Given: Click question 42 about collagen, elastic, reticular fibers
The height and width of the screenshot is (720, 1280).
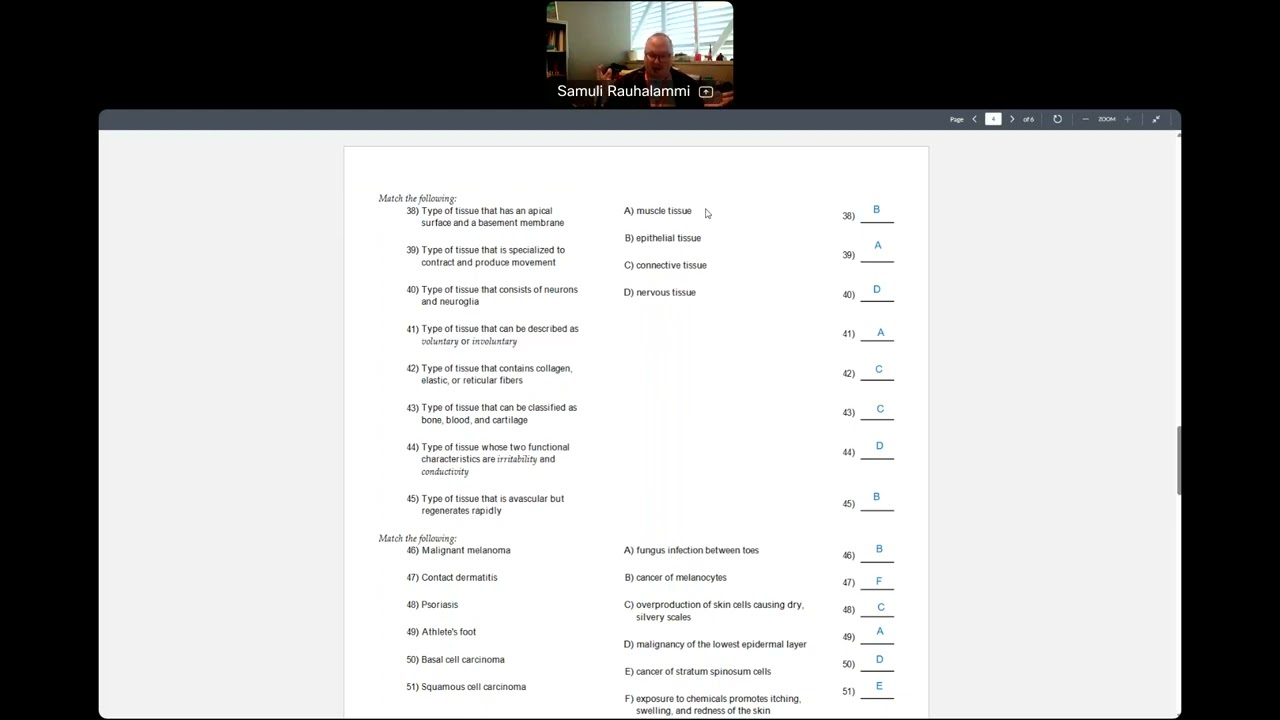Looking at the screenshot, I should point(489,374).
